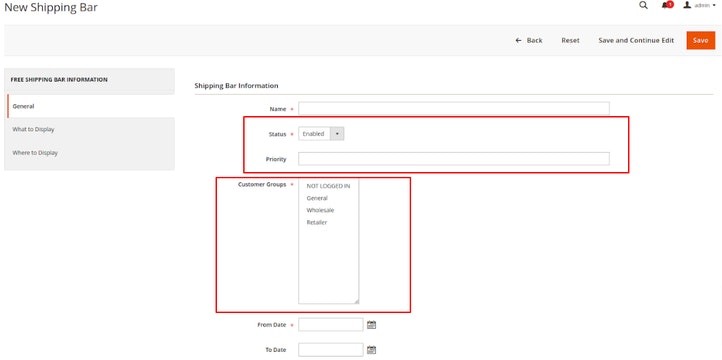Focus the Name input field
This screenshot has width=722, height=360.
pos(454,109)
